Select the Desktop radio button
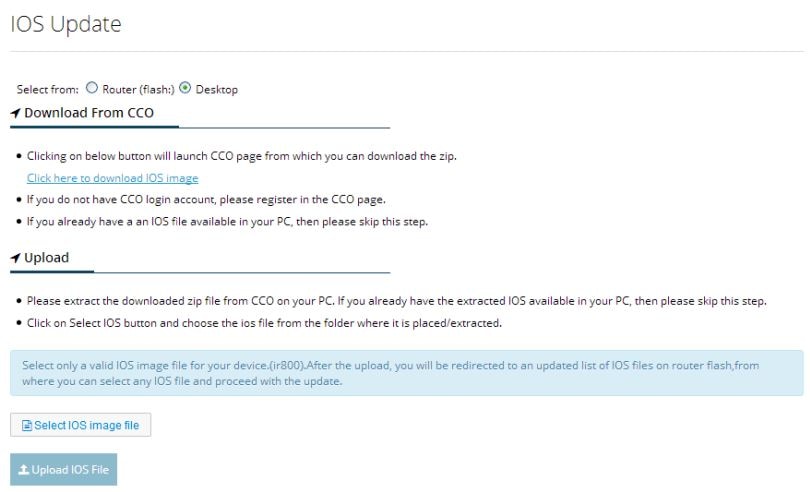The width and height of the screenshot is (810, 492). pyautogui.click(x=185, y=88)
